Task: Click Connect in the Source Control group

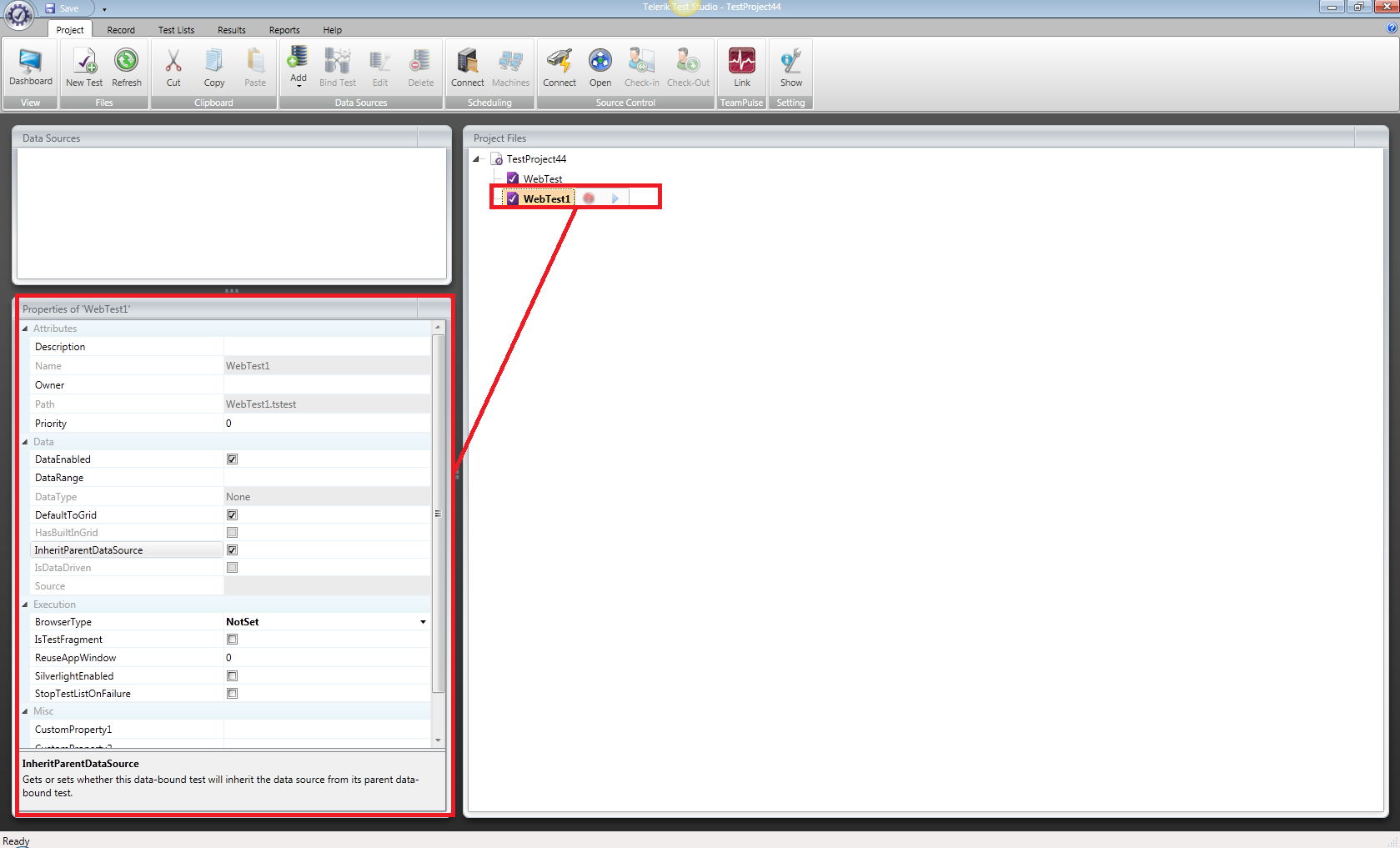Action: pos(559,67)
